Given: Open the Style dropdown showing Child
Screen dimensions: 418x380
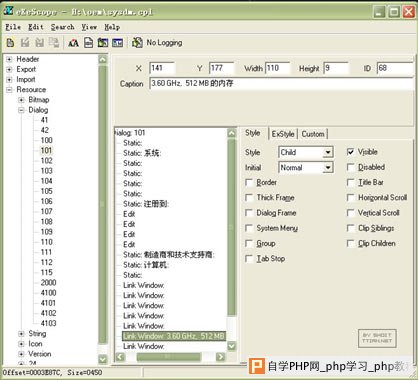Looking at the screenshot, I should pos(328,152).
